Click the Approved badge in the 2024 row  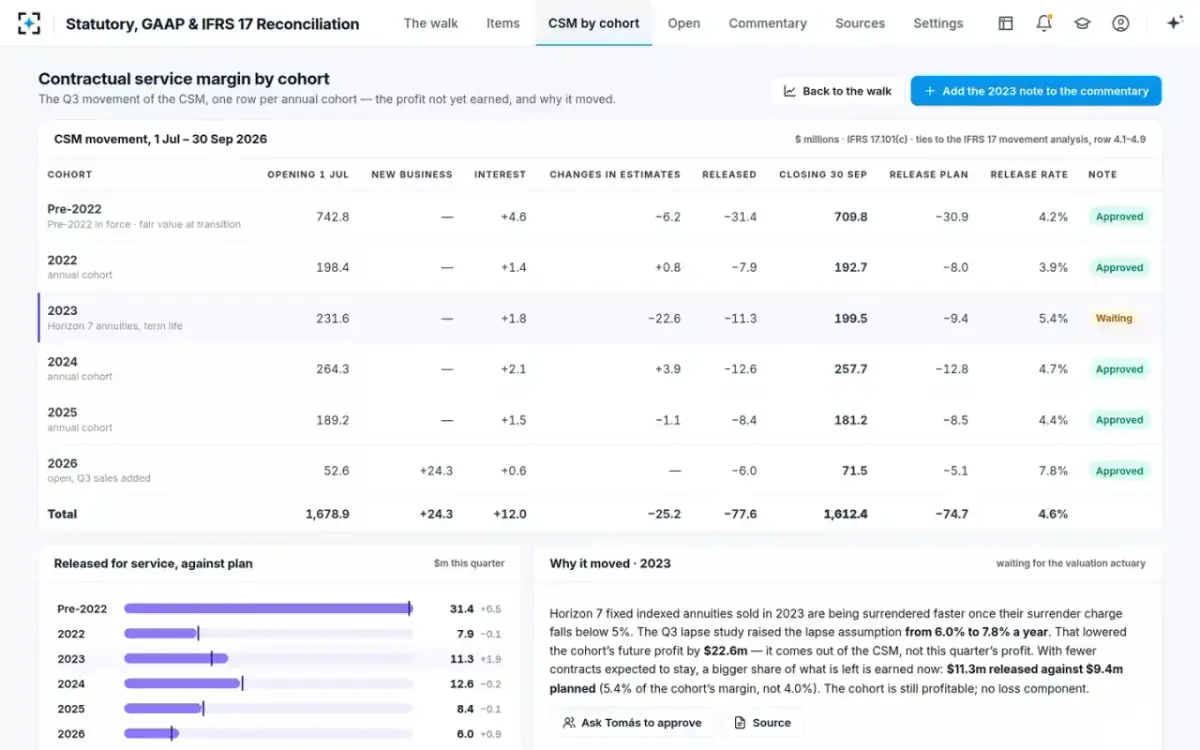tap(1119, 369)
